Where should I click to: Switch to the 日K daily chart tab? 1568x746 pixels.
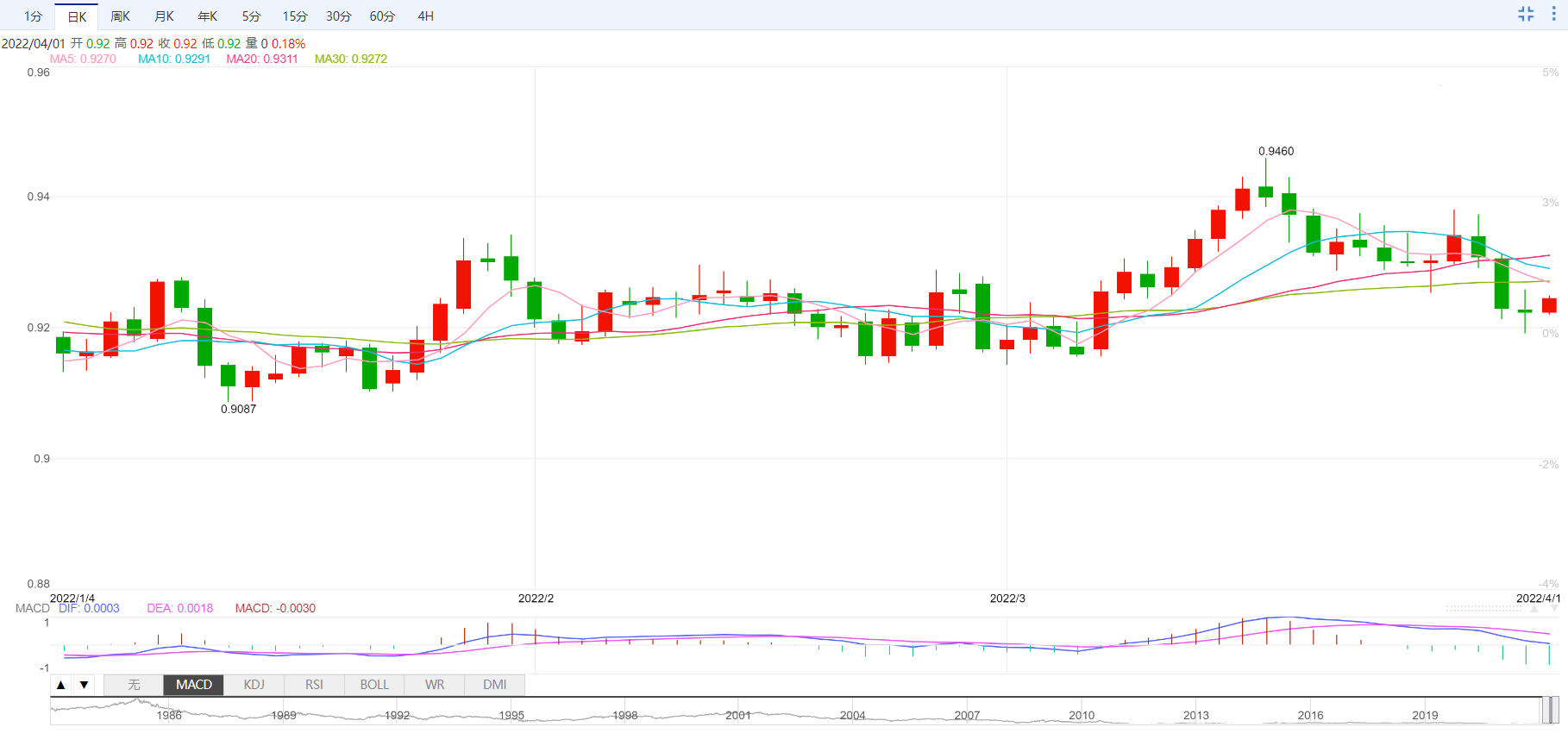tap(77, 16)
